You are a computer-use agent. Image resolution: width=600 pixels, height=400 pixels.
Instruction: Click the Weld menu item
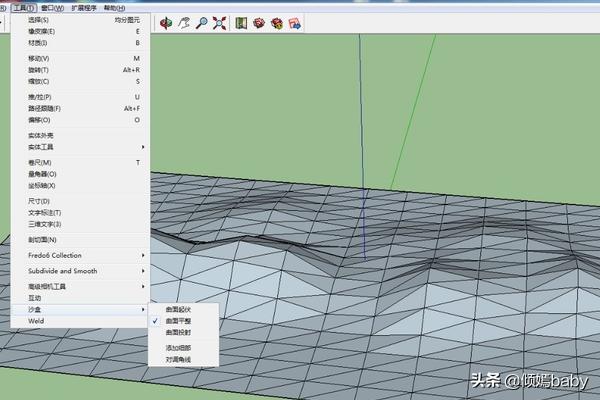[x=80, y=321]
